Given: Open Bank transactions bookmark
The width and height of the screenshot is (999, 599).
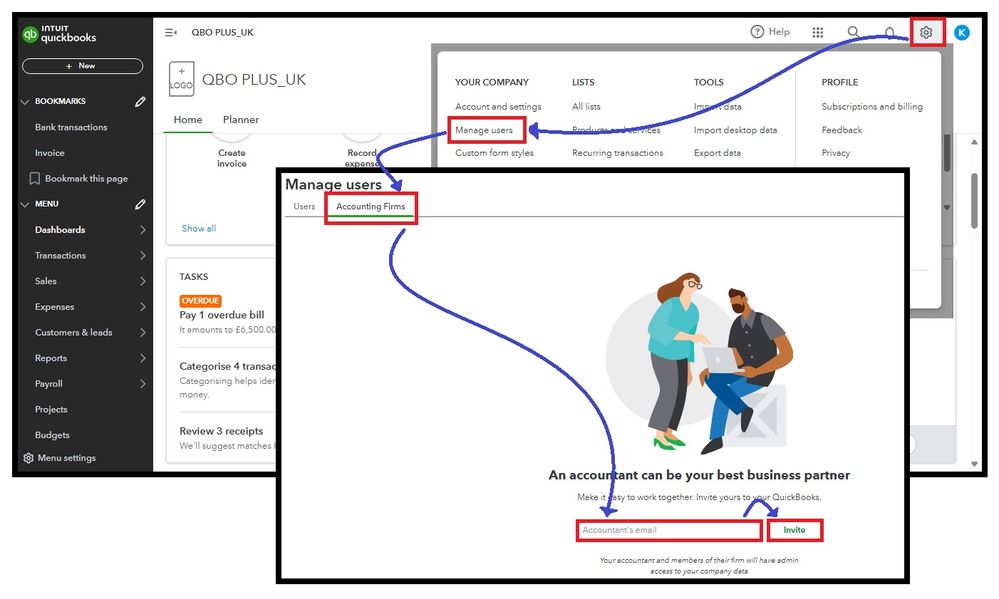Looking at the screenshot, I should [x=71, y=127].
